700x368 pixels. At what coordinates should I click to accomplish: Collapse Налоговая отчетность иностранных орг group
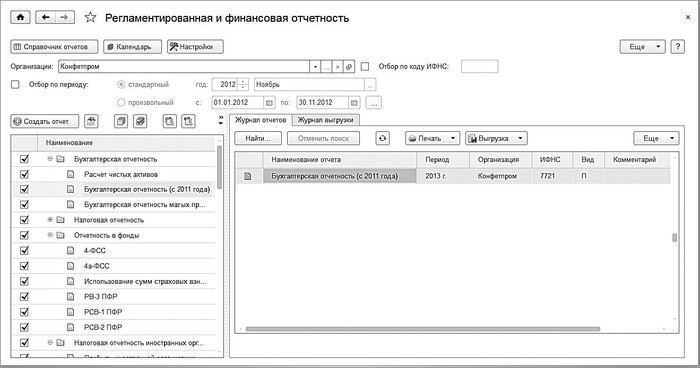click(x=50, y=343)
